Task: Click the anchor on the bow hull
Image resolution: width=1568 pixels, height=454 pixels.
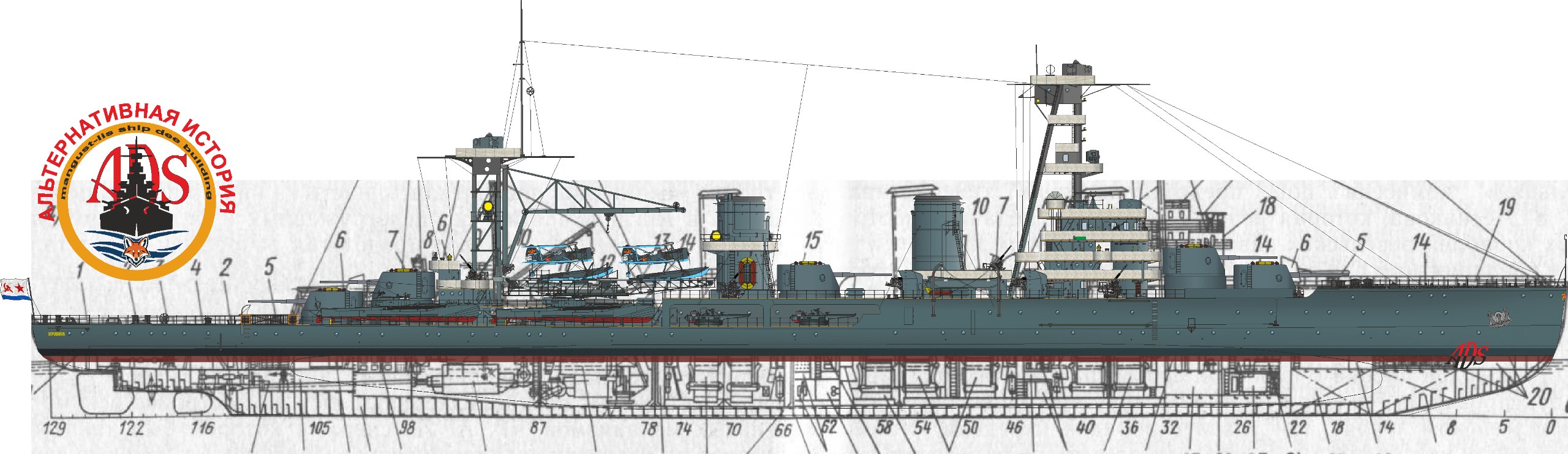Action: (1498, 318)
